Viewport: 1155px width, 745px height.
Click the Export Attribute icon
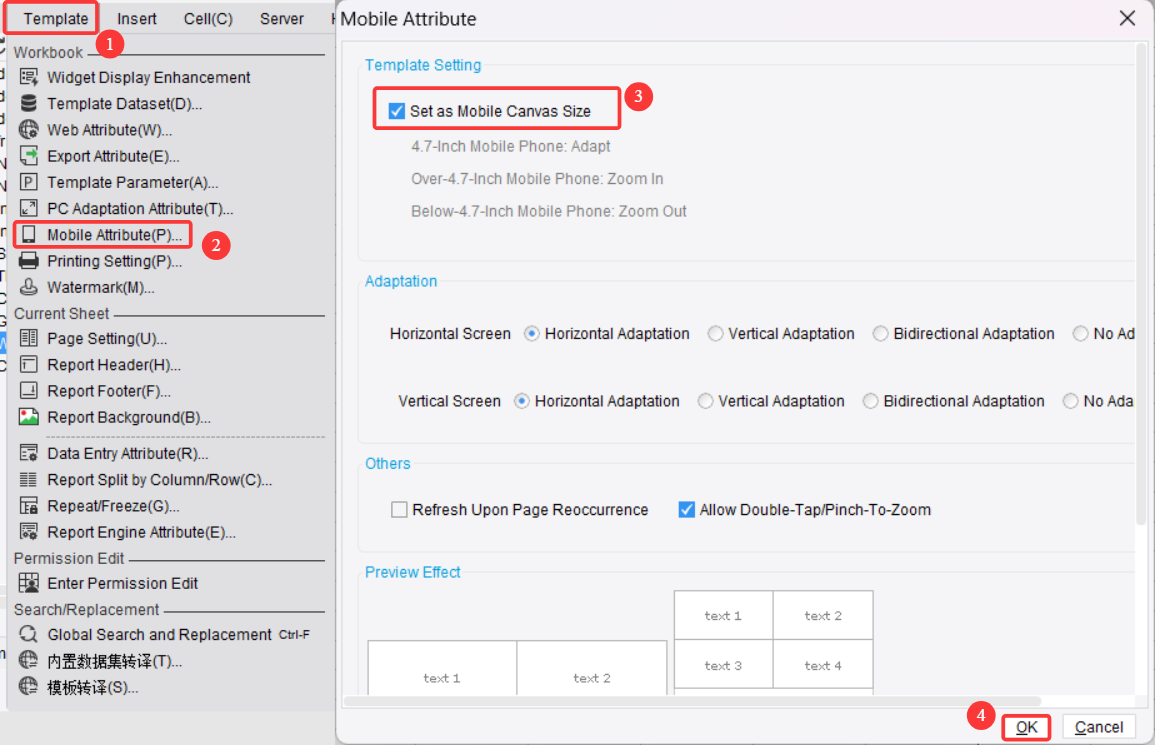click(29, 156)
